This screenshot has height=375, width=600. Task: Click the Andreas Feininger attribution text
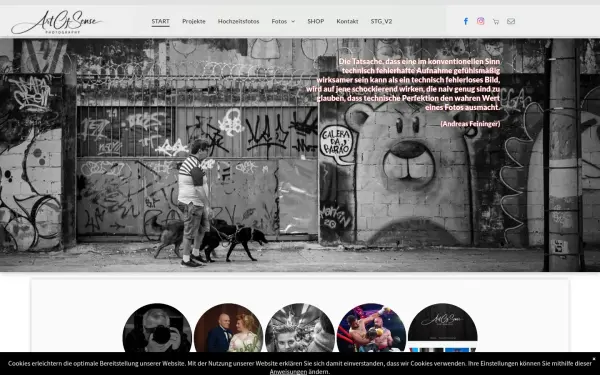470,124
